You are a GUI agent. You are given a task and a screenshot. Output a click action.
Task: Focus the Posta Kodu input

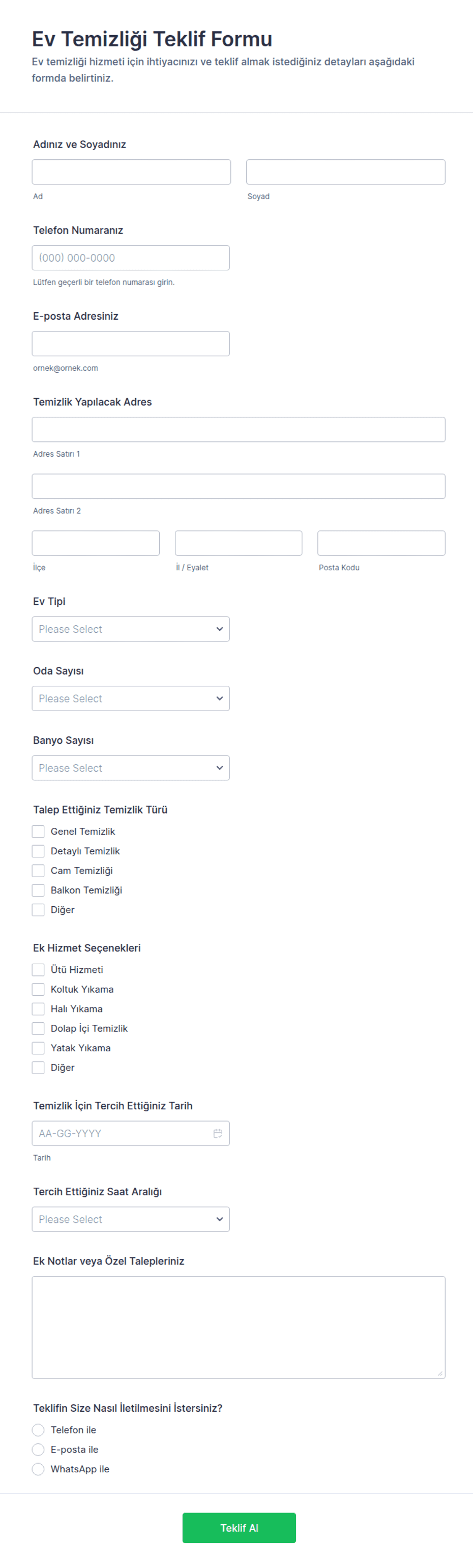pos(381,543)
